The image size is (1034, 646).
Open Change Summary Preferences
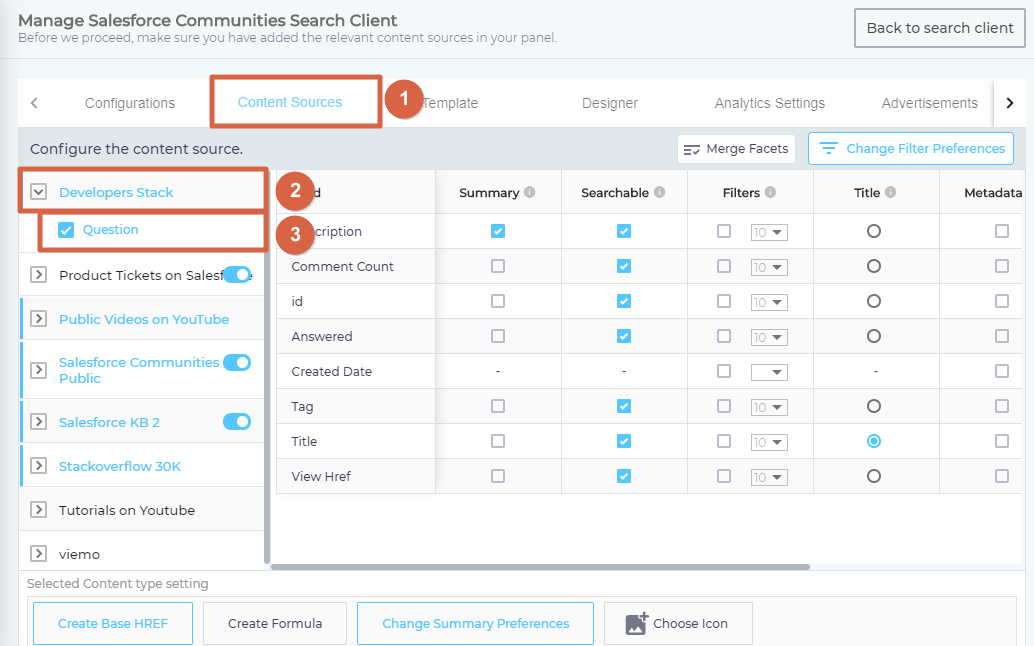475,623
